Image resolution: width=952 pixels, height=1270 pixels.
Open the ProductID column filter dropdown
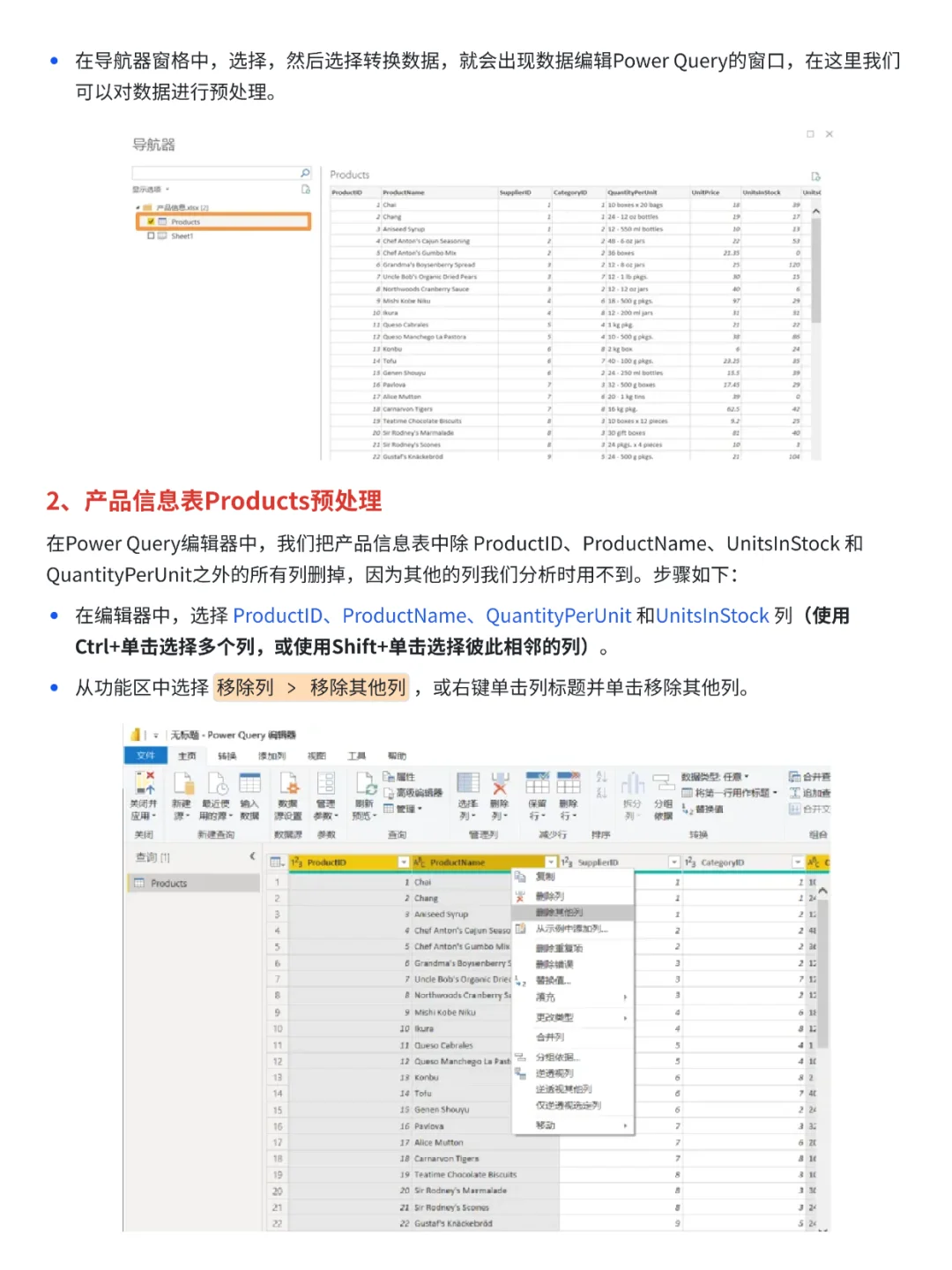coord(402,863)
